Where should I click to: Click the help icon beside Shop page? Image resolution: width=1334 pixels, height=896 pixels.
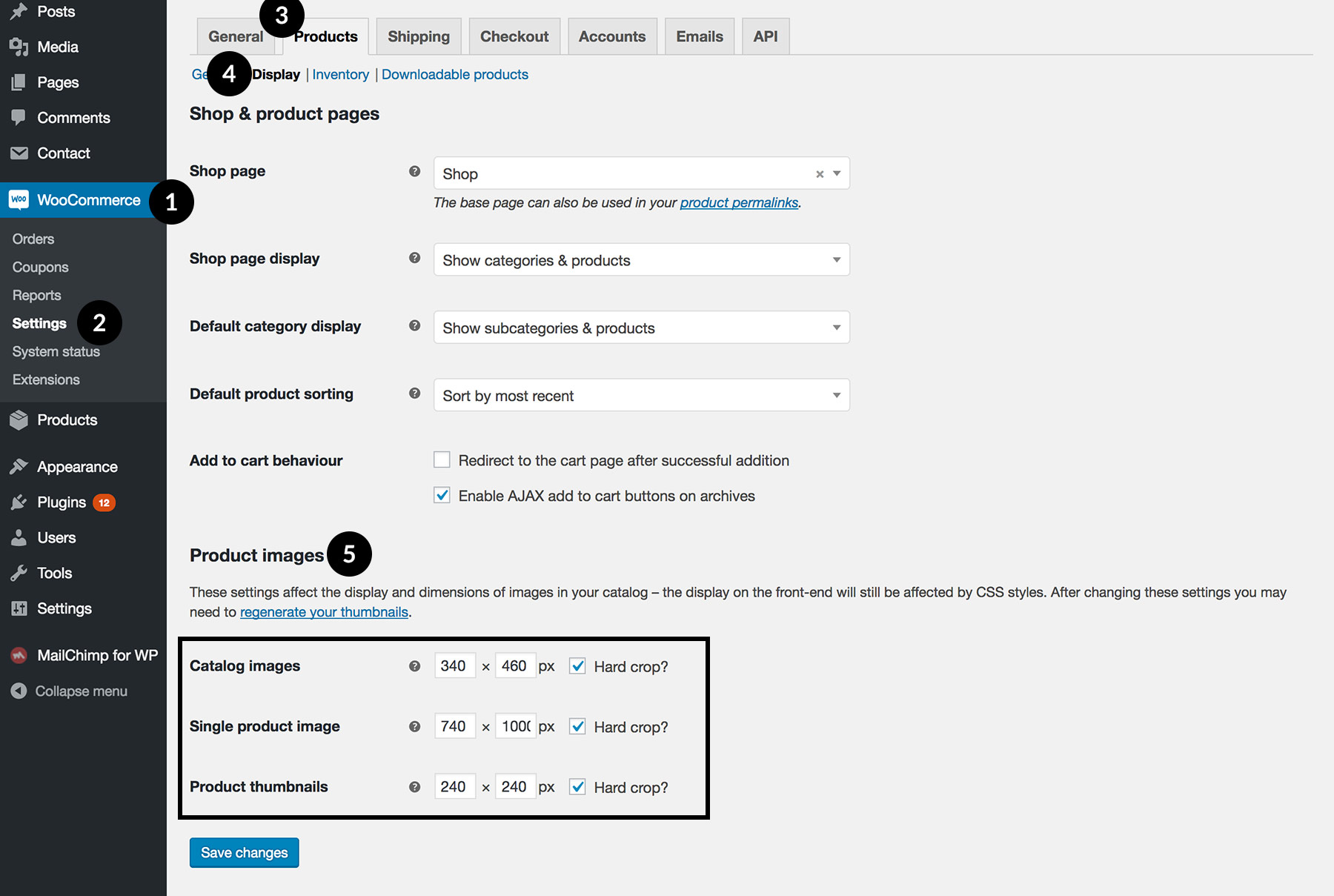click(x=415, y=171)
